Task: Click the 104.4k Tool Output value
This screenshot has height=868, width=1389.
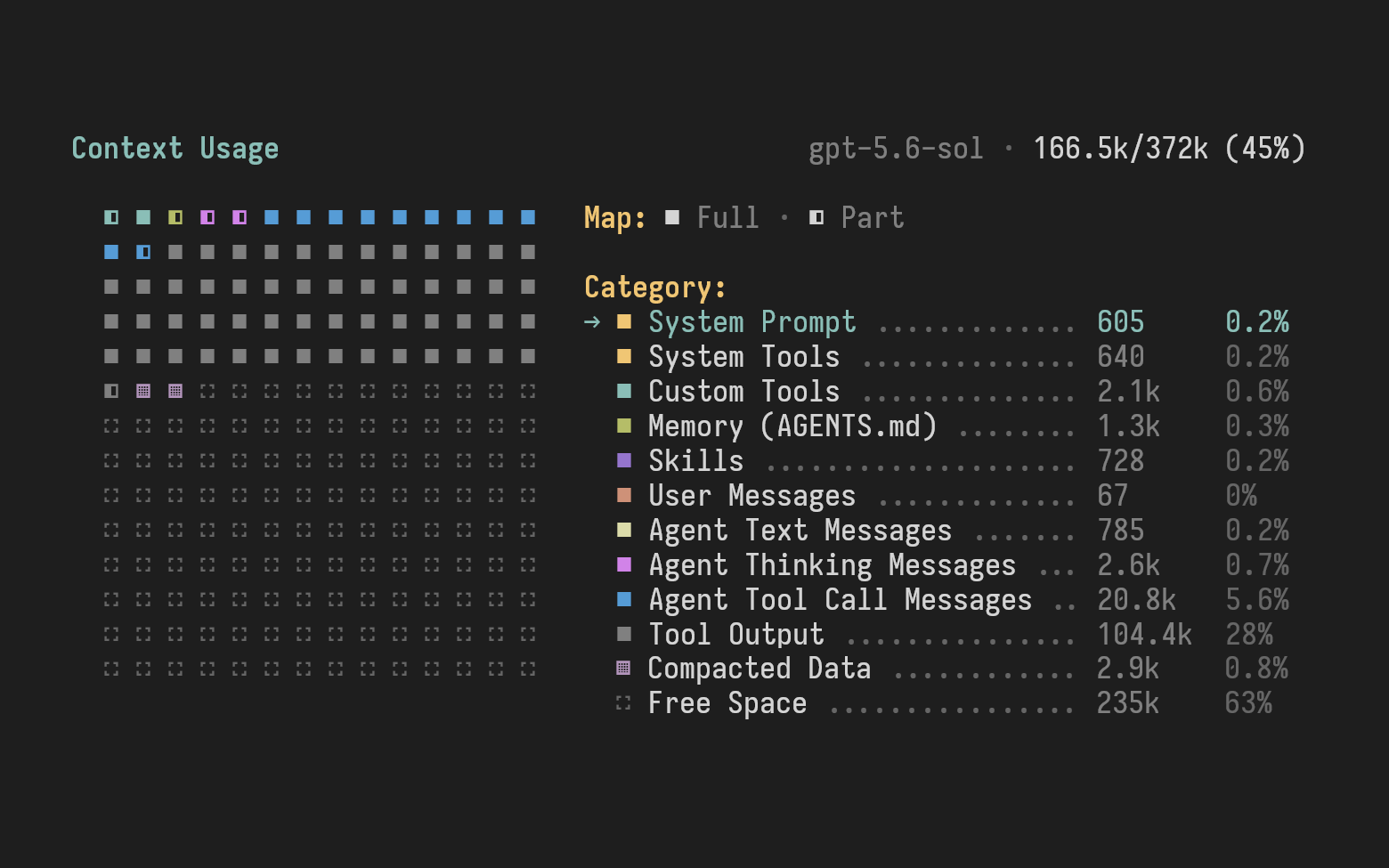Action: point(1145,634)
